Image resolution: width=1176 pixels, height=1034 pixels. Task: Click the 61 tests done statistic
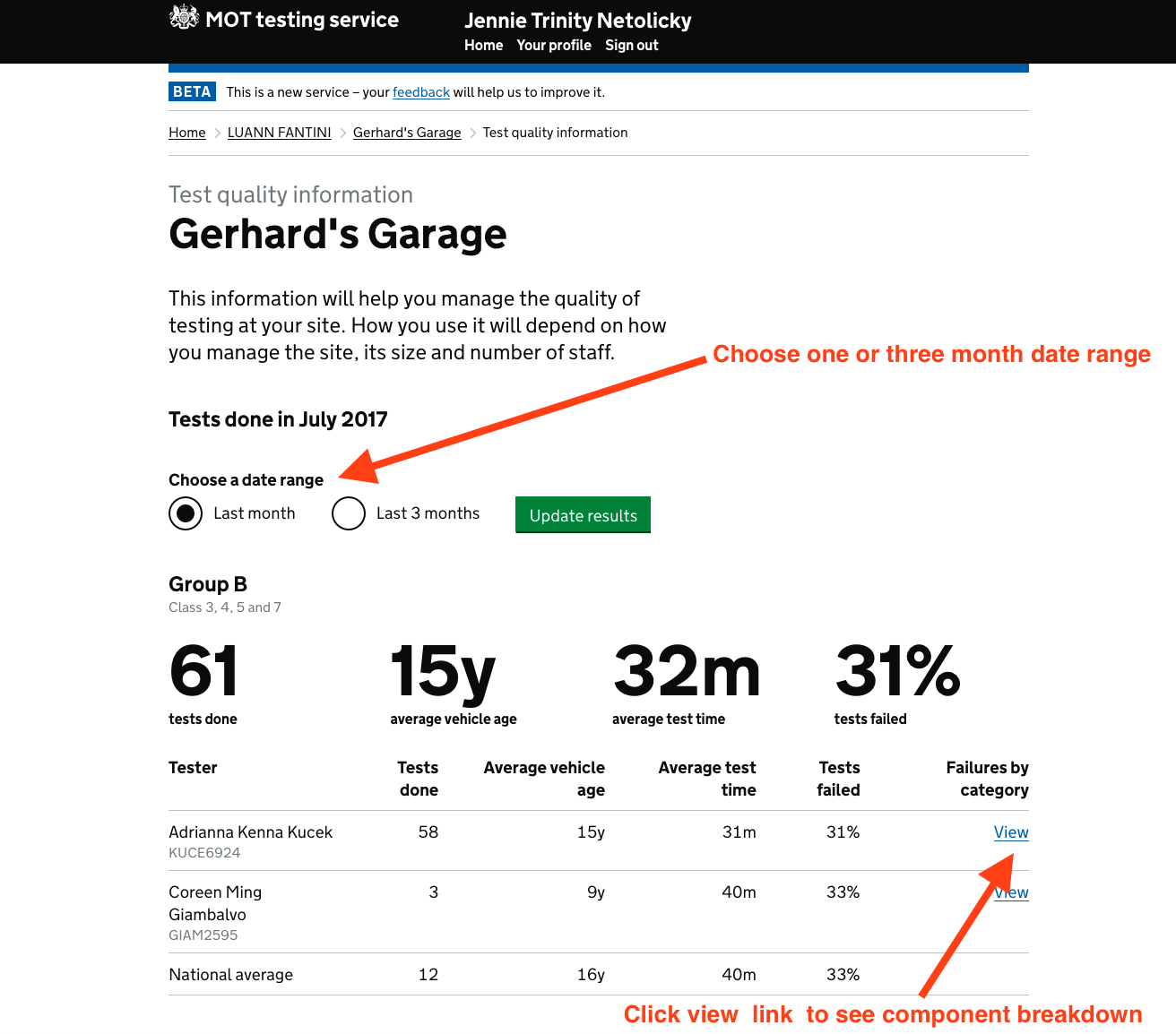(x=203, y=672)
